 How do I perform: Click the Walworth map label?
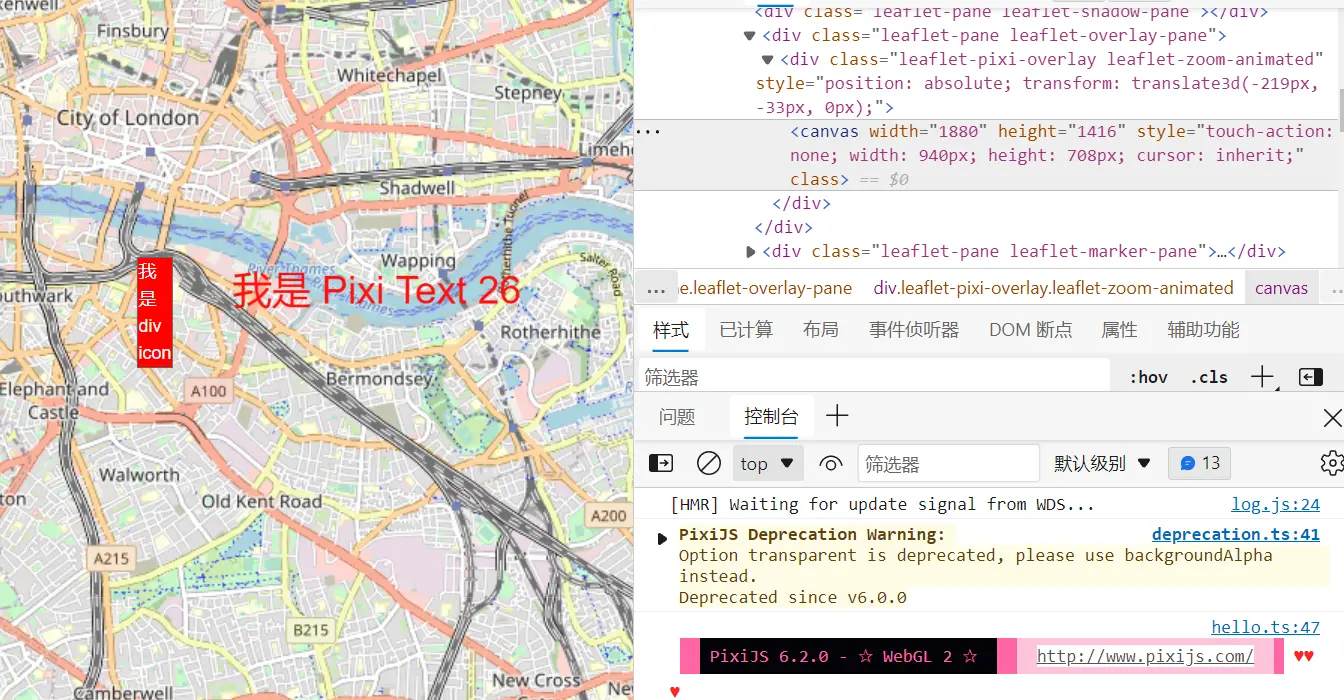tap(139, 475)
